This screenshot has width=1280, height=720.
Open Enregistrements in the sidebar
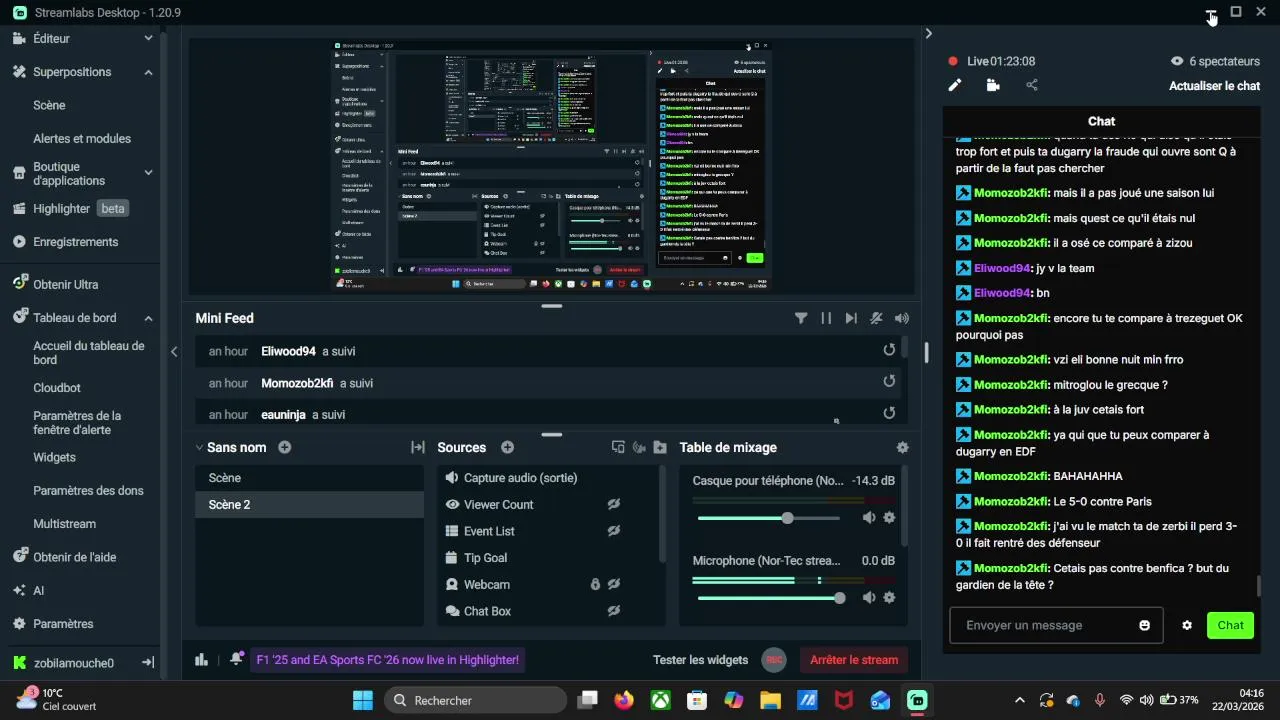(66, 242)
